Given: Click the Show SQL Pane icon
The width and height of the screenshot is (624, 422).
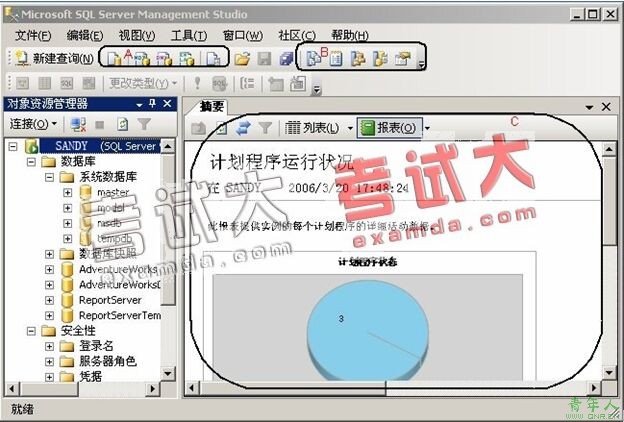Looking at the screenshot, I should [x=66, y=84].
